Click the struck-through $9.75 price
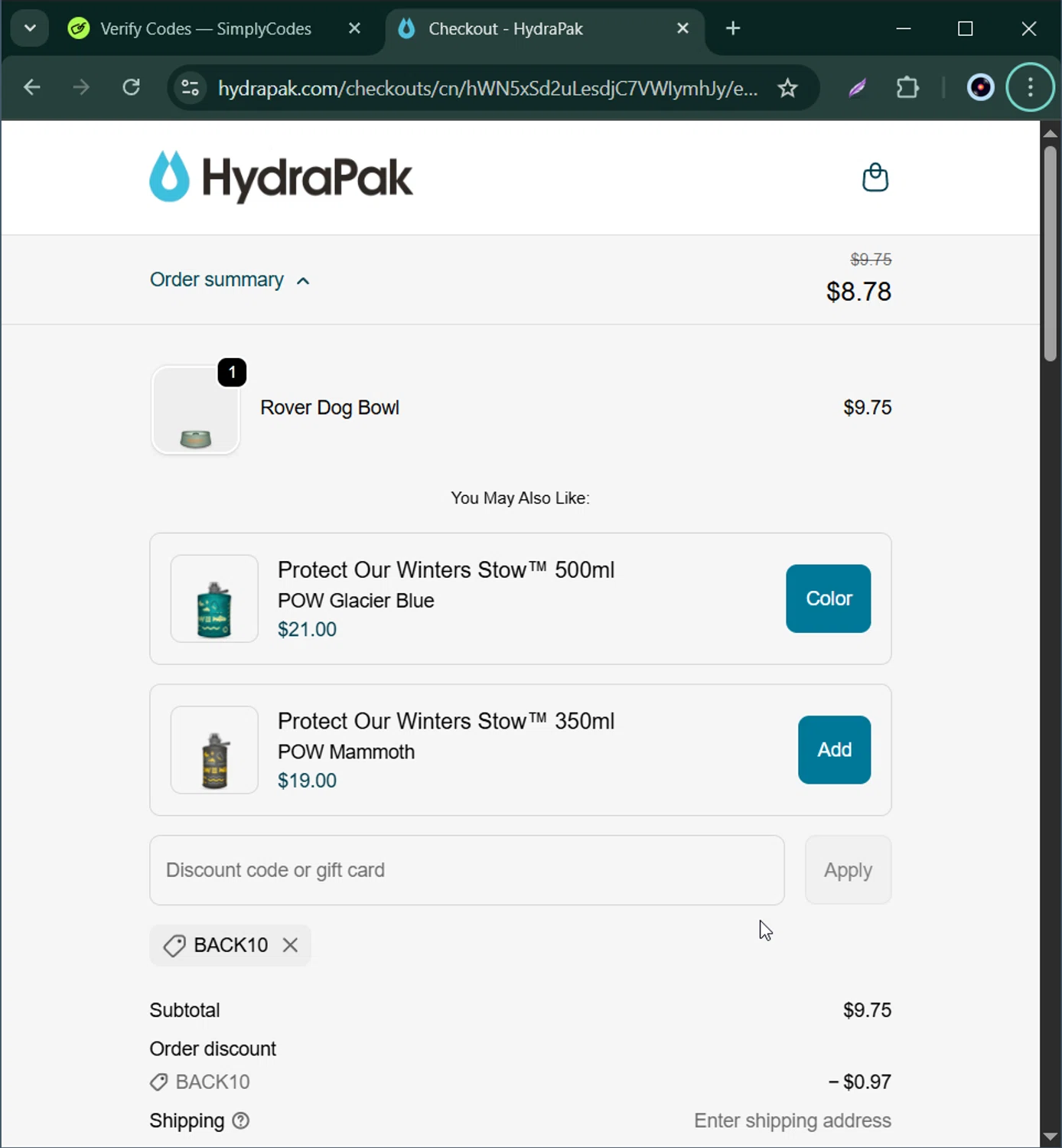Viewport: 1062px width, 1148px height. [871, 259]
